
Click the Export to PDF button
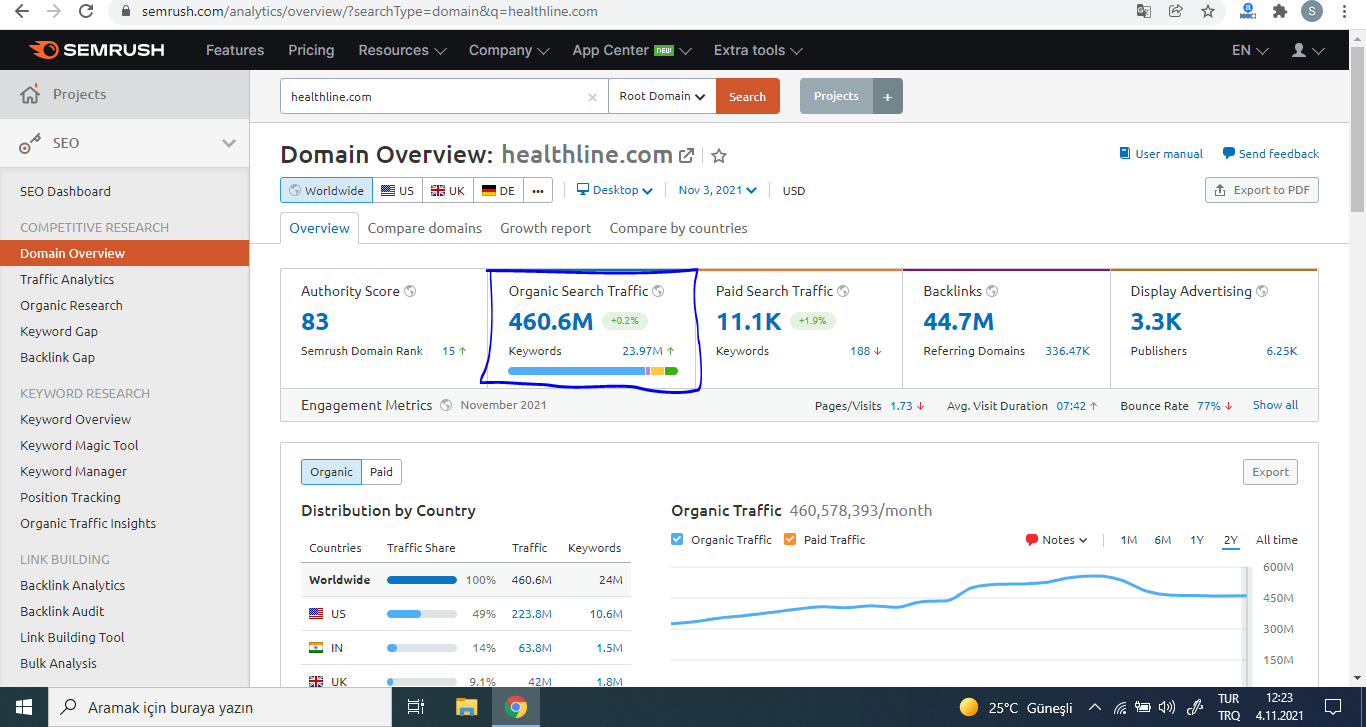[x=1262, y=190]
